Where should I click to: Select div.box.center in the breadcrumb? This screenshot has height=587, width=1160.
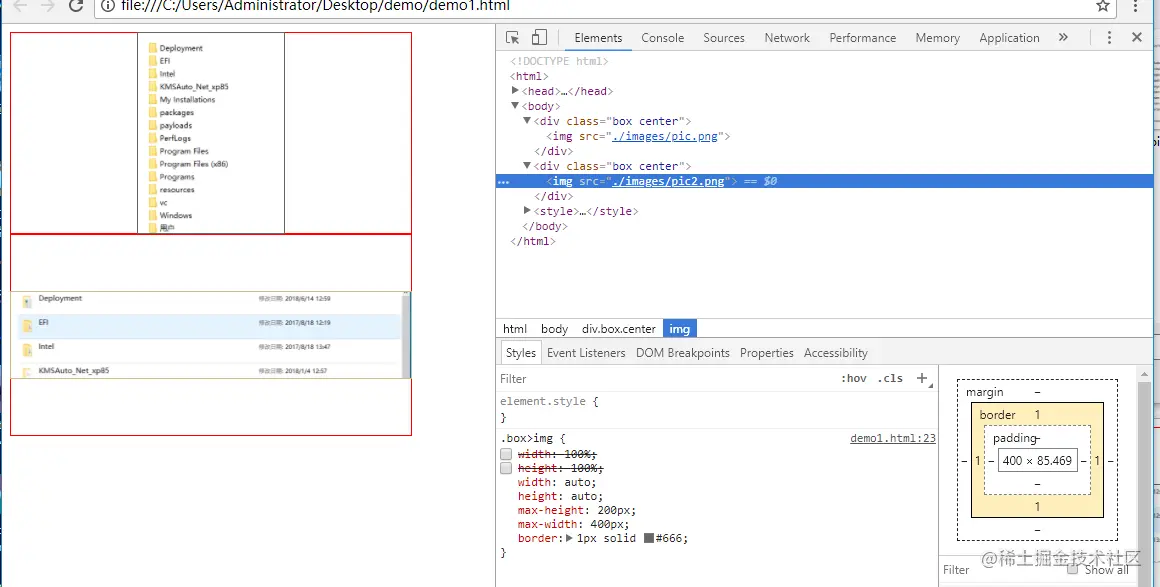(618, 329)
